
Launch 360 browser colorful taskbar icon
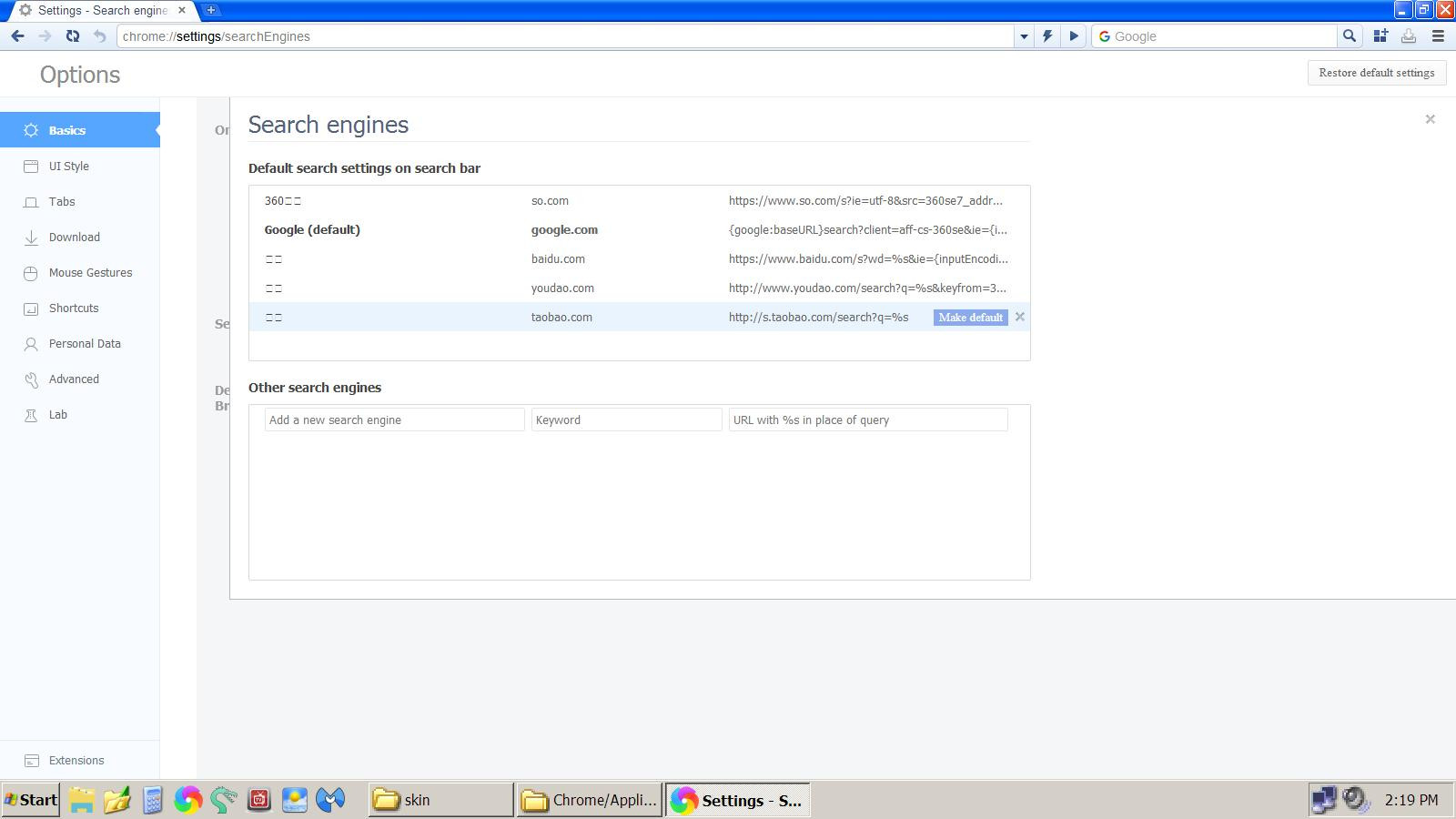coord(188,800)
